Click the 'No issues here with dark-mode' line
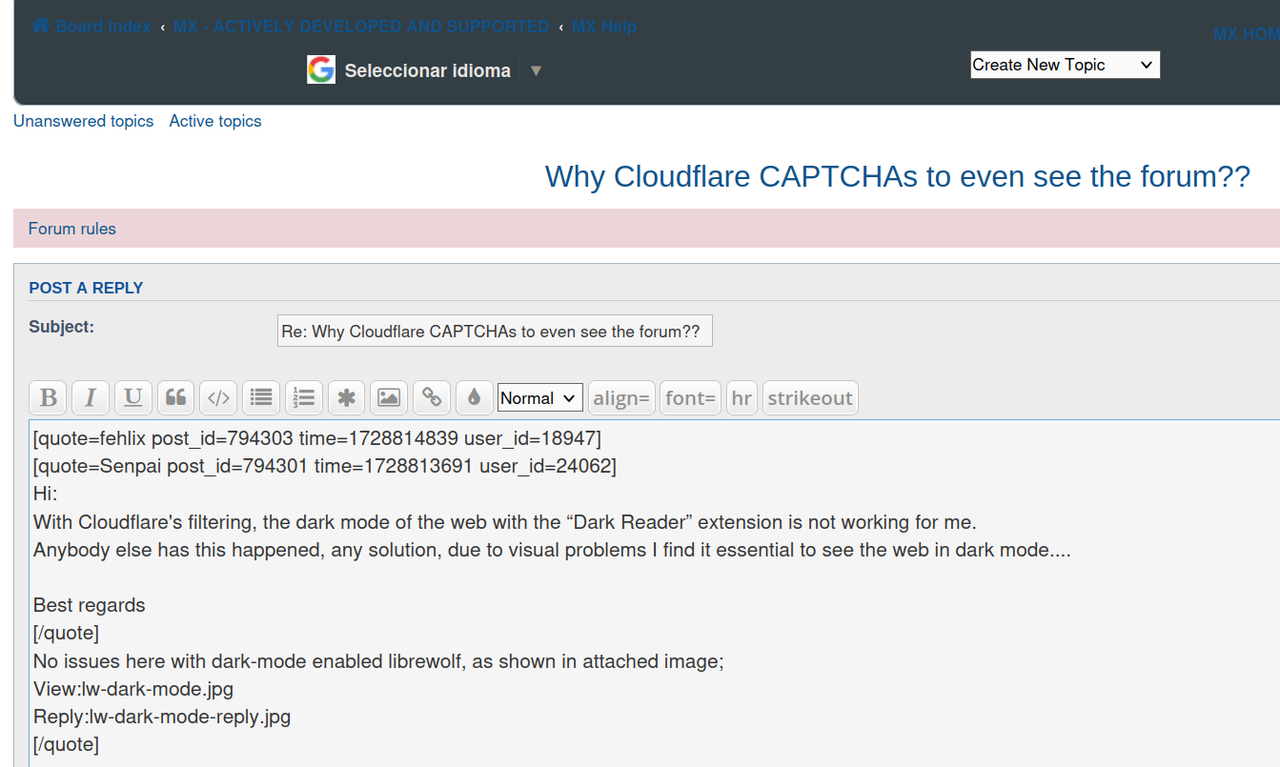 pyautogui.click(x=378, y=661)
